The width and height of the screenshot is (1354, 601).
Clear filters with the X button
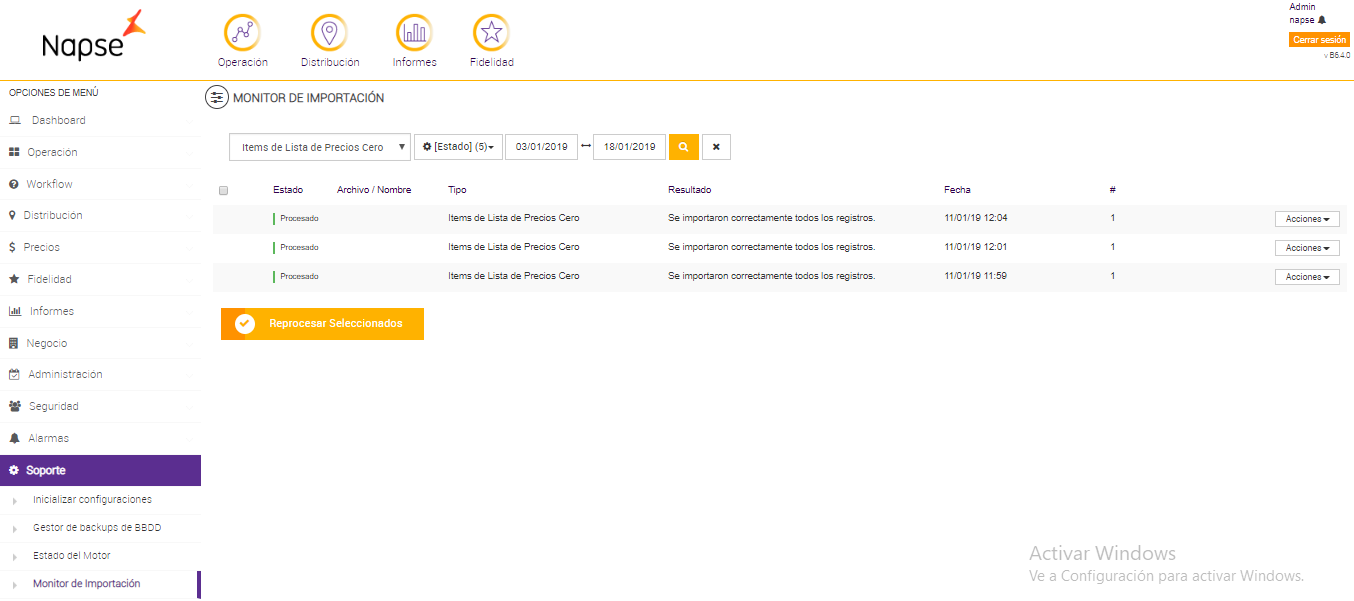pyautogui.click(x=716, y=147)
